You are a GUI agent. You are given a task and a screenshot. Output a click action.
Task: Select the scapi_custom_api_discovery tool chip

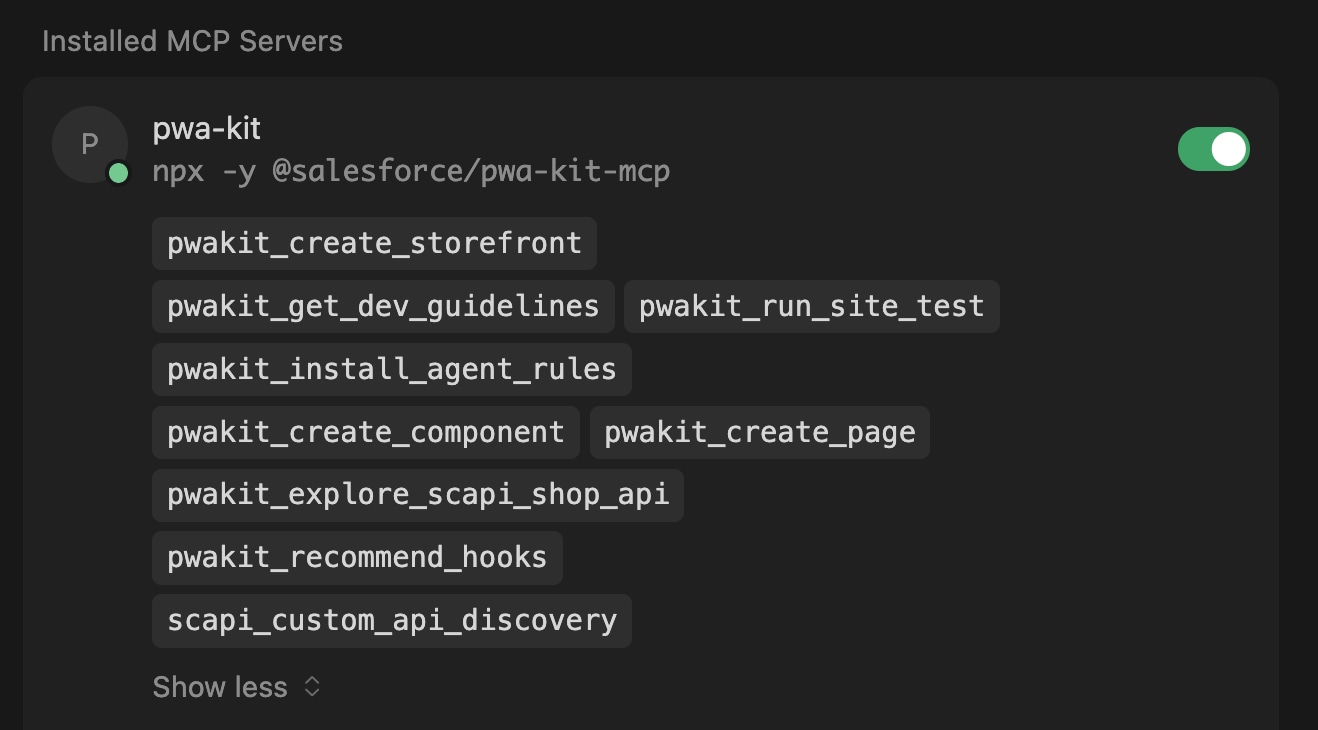(391, 620)
